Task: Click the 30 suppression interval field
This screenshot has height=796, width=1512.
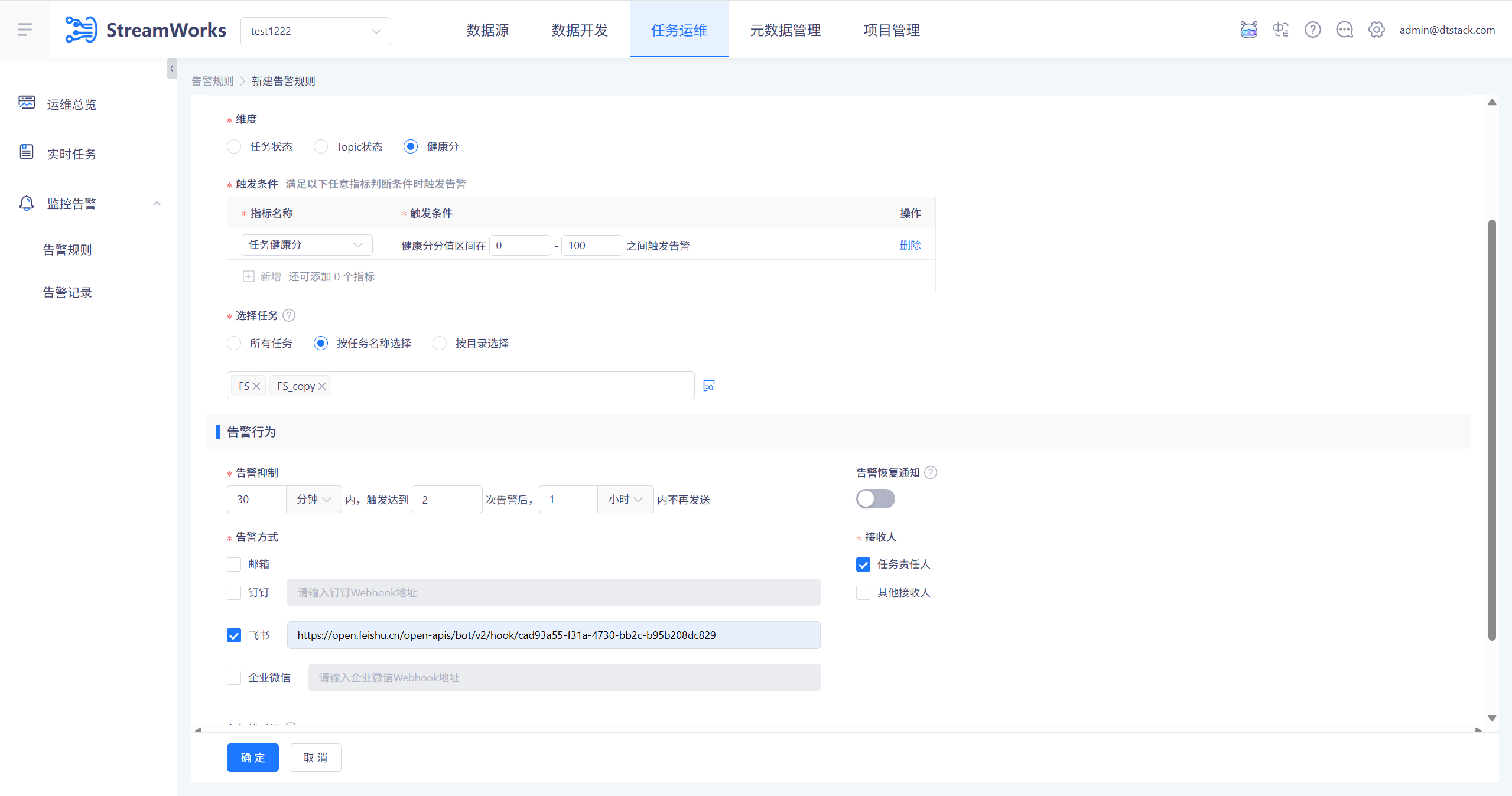Action: 257,500
